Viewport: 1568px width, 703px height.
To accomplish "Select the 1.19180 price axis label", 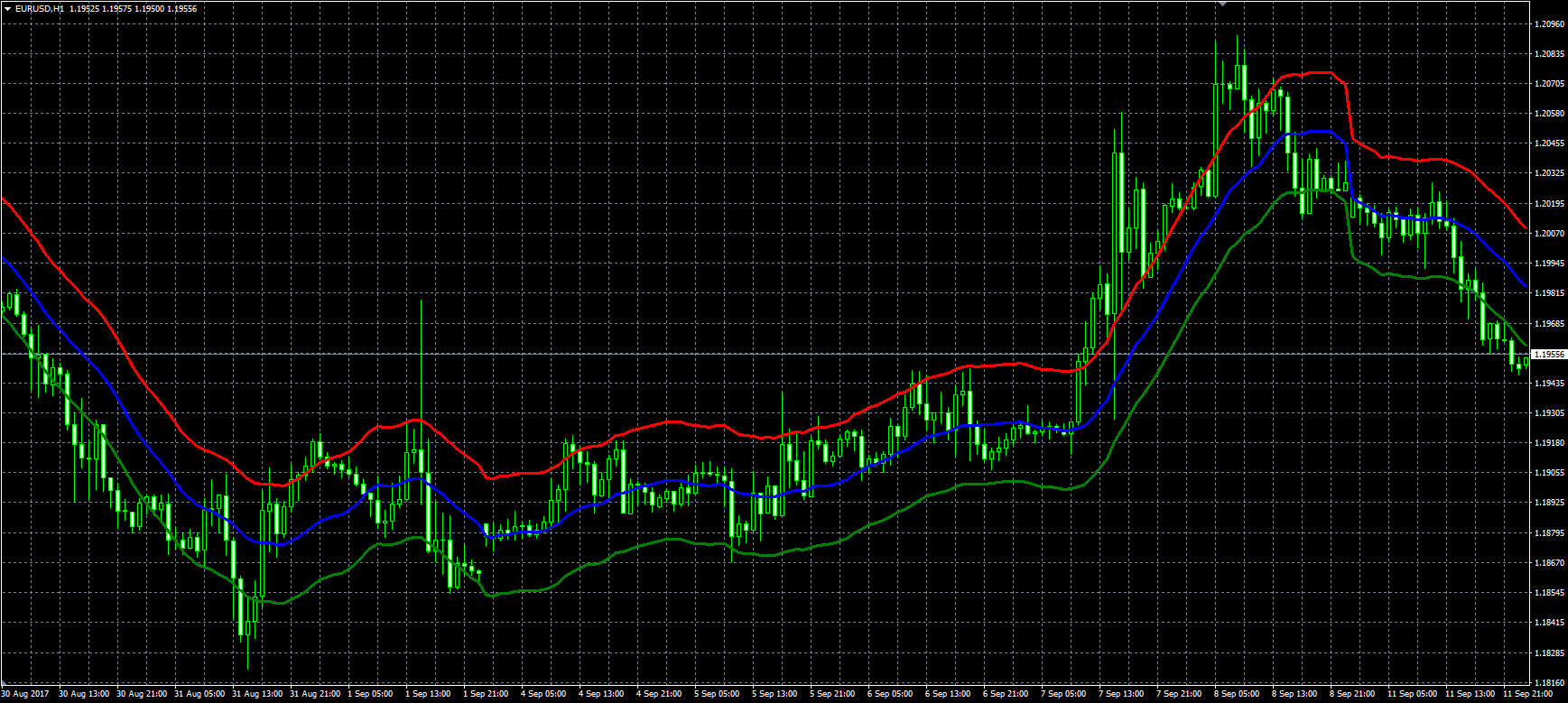I will click(x=1549, y=443).
